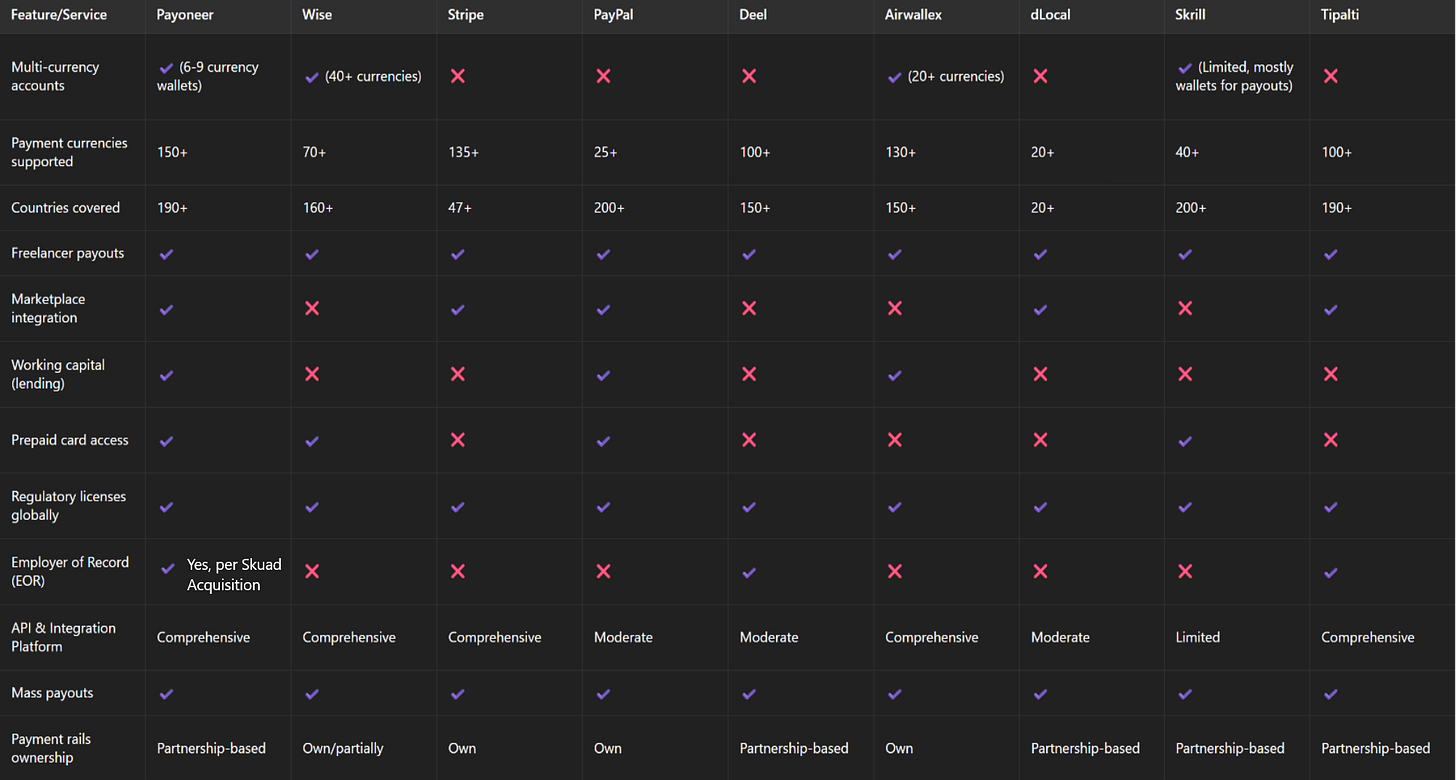
Task: Click the checkmark for Wise prepaid card access
Action: (x=311, y=440)
